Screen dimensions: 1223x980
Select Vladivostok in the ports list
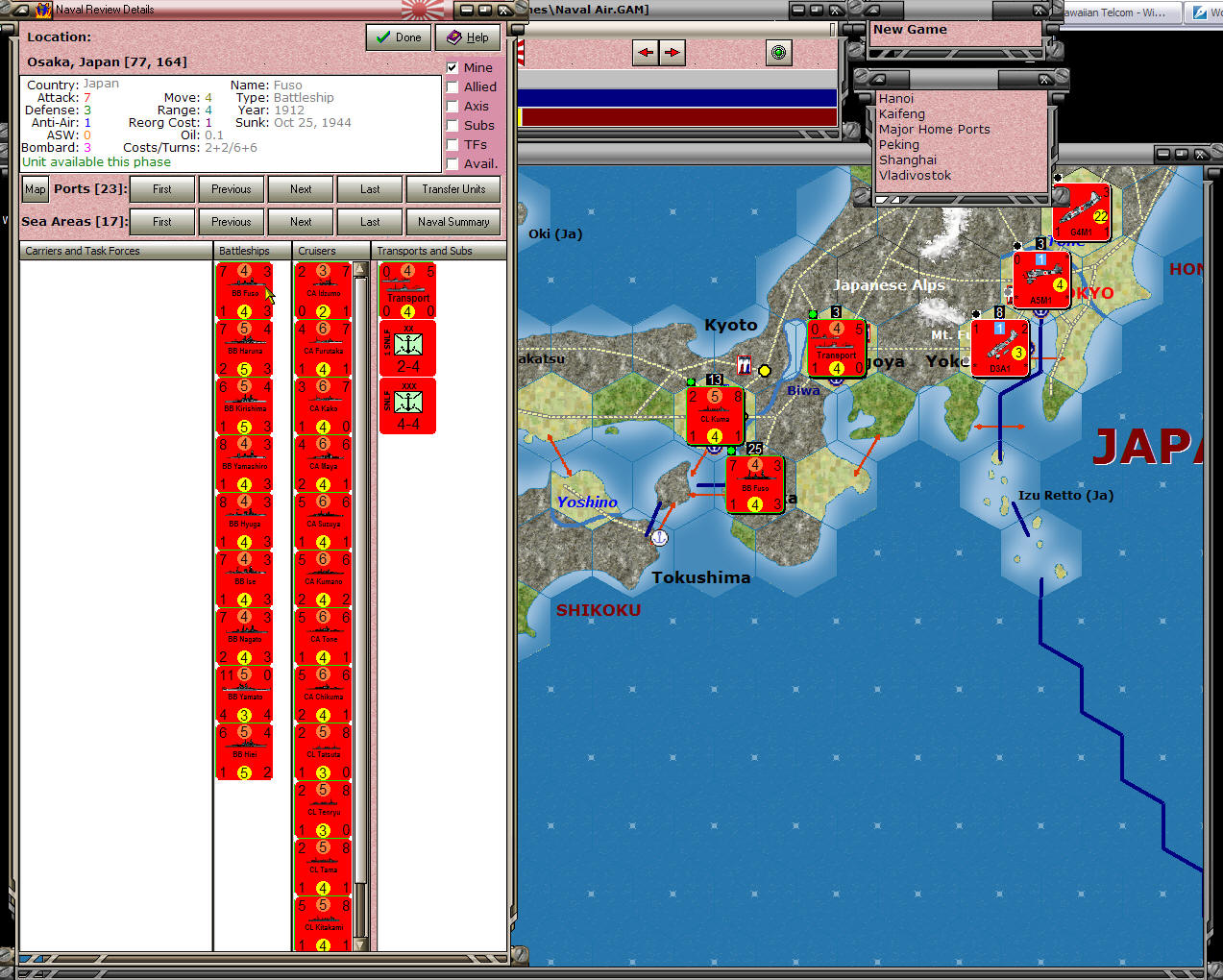[916, 176]
